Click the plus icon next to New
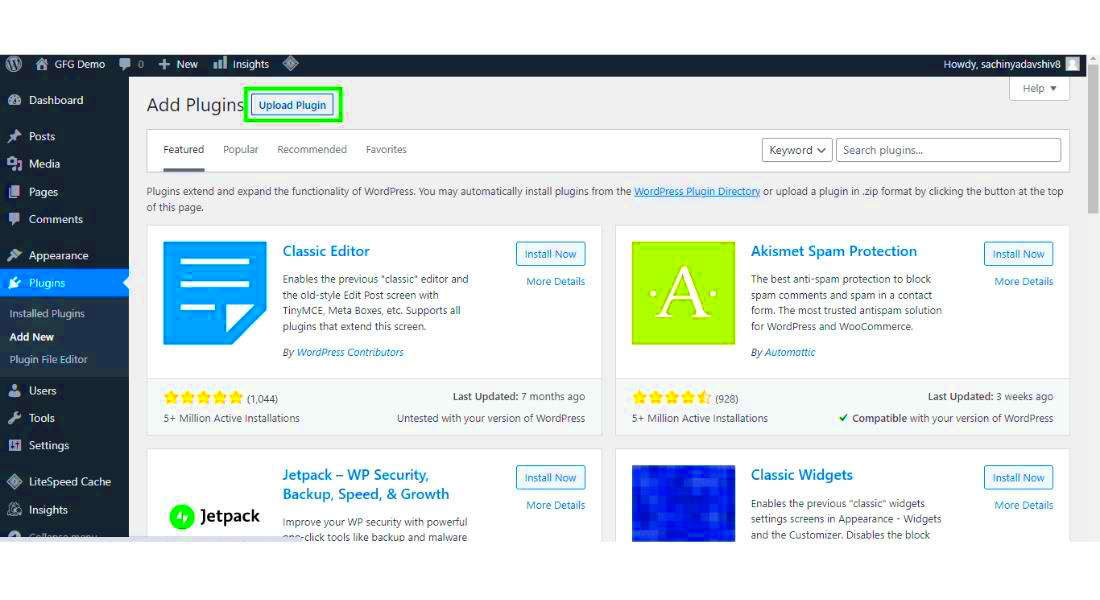This screenshot has height=600, width=1100. pos(164,64)
